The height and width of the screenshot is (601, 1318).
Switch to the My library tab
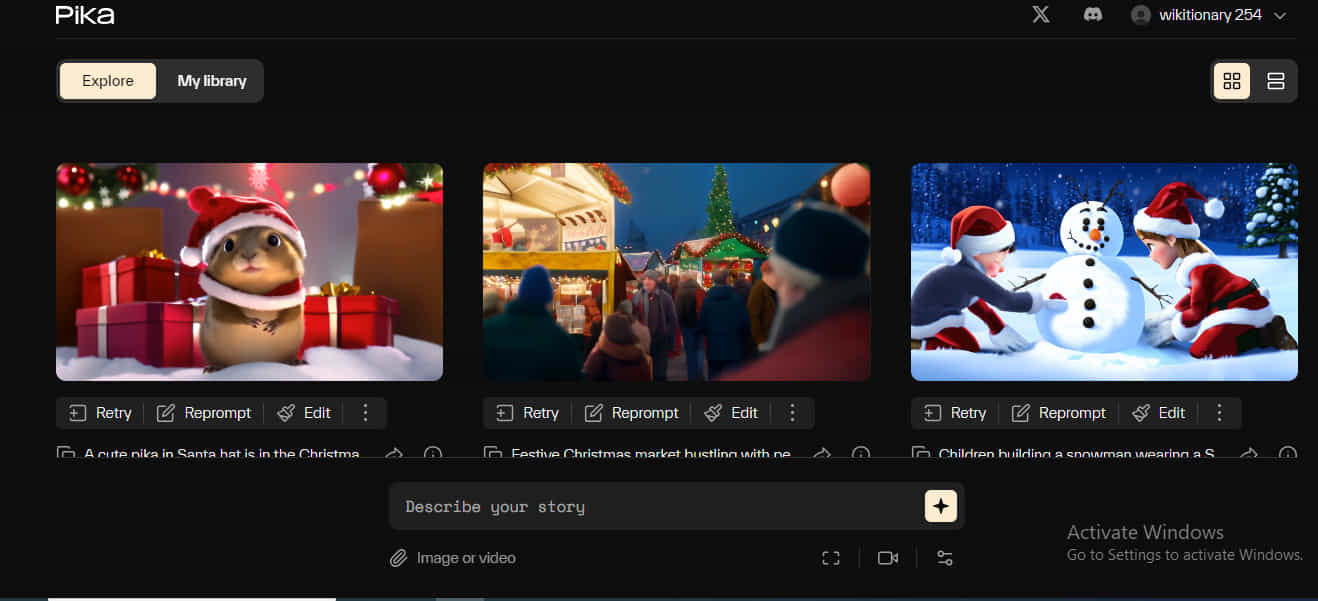pyautogui.click(x=211, y=80)
